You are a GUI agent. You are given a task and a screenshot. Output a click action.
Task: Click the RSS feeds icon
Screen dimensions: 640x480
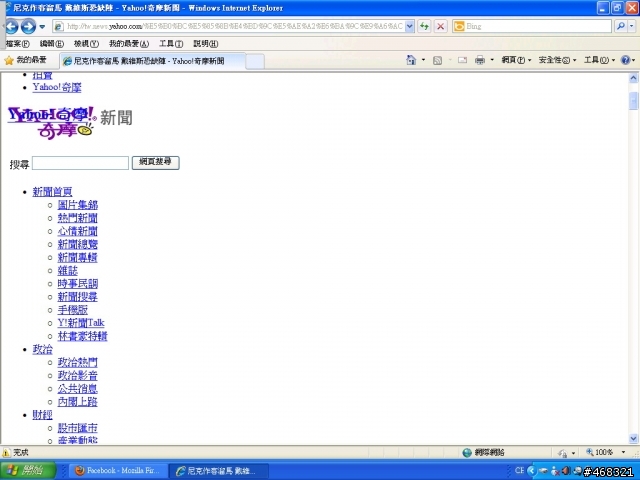437,60
